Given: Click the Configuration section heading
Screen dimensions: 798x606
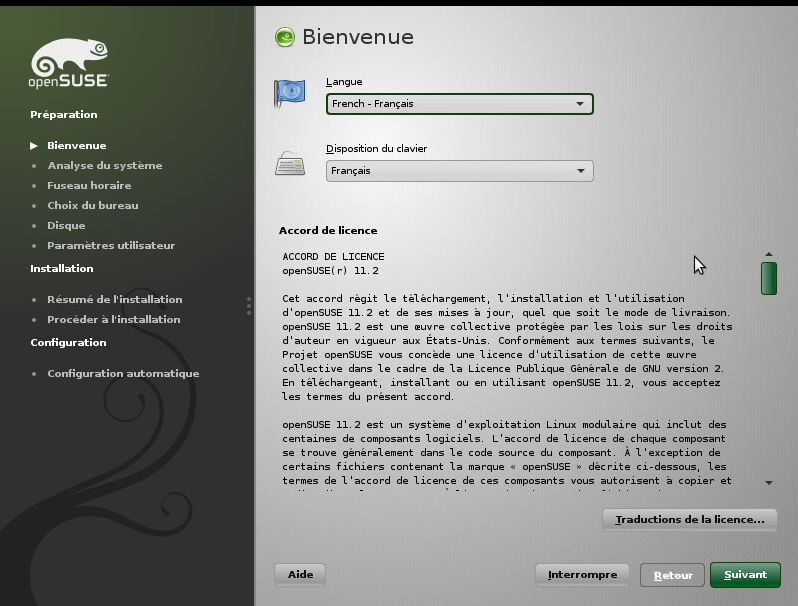Looking at the screenshot, I should coord(68,342).
